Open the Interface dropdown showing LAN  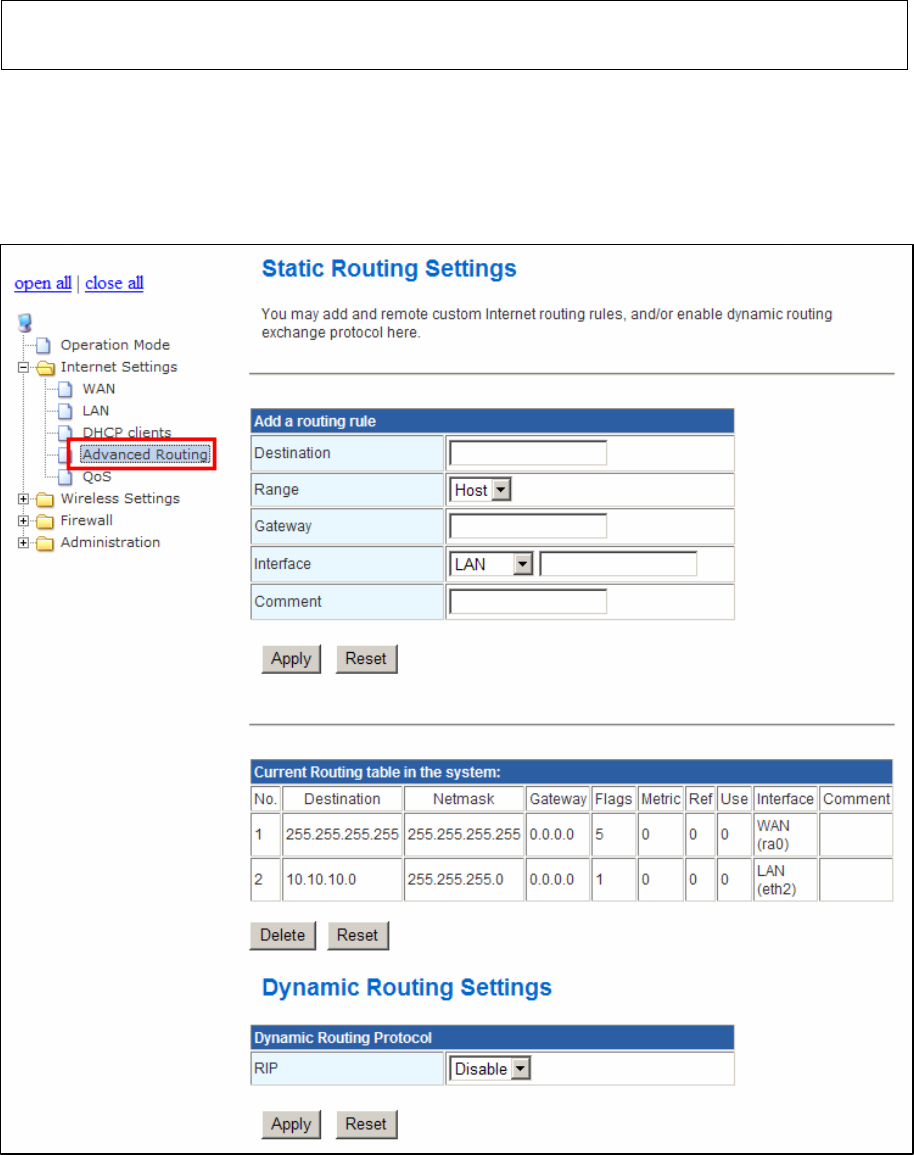(491, 564)
